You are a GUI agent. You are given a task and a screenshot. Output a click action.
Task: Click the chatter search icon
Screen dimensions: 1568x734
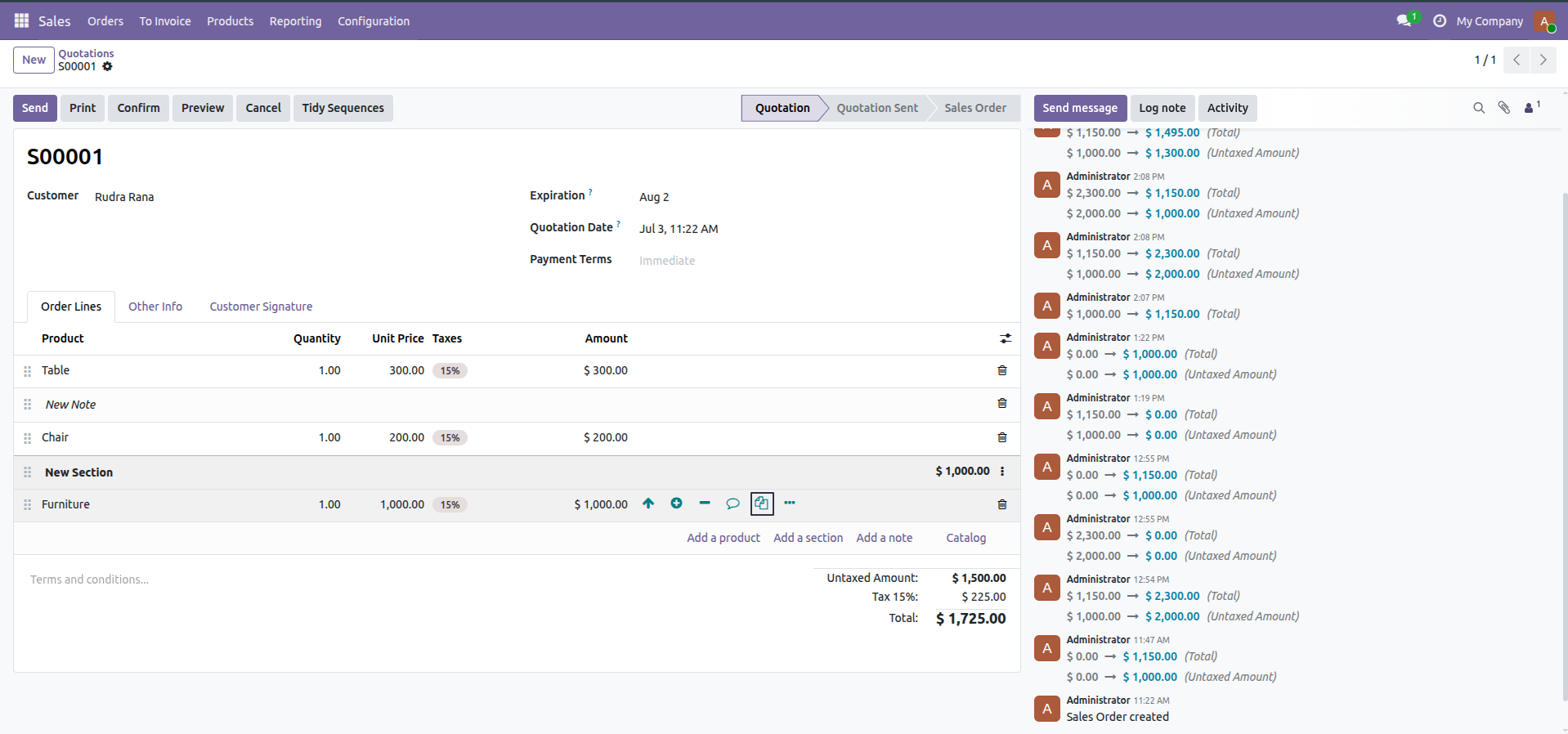(x=1479, y=108)
